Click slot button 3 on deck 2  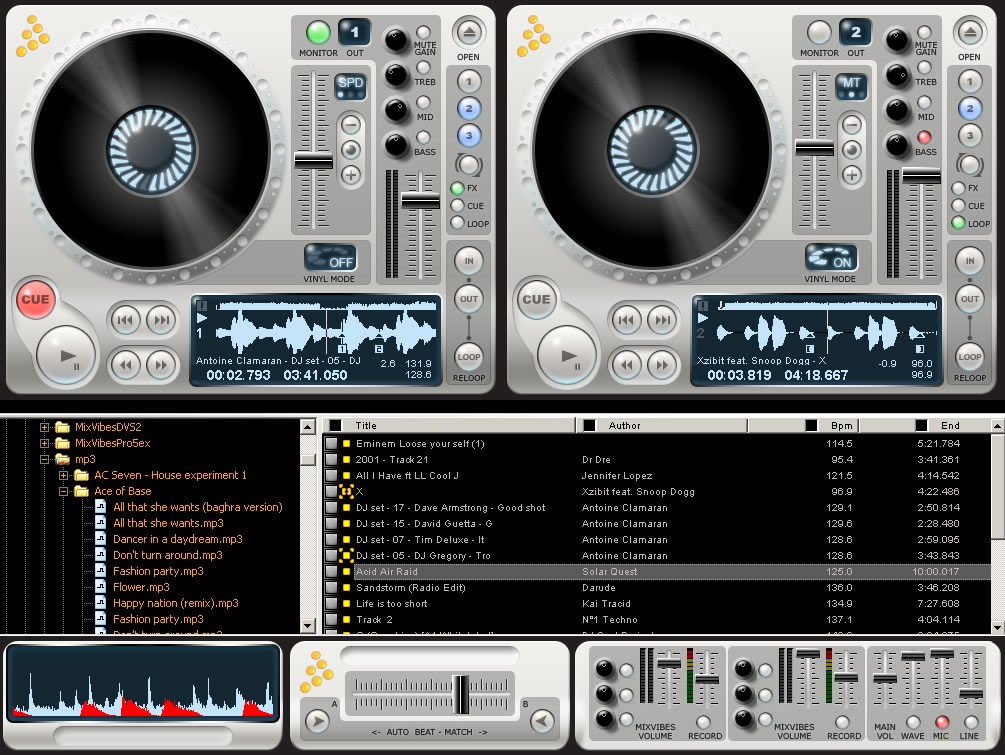(969, 135)
